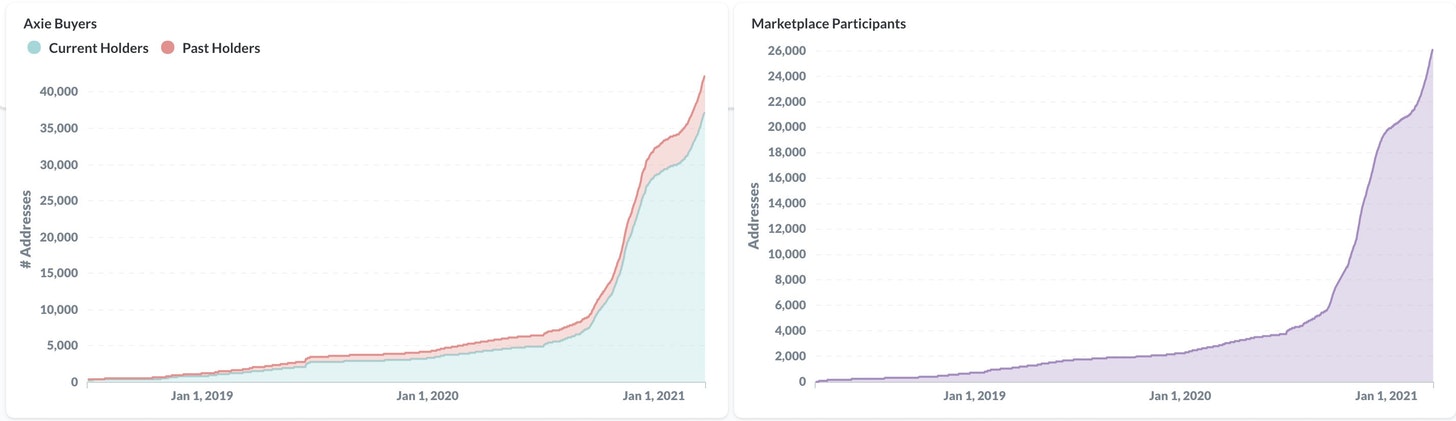
Task: Click the 35,000 y-axis label
Action: pyautogui.click(x=57, y=128)
